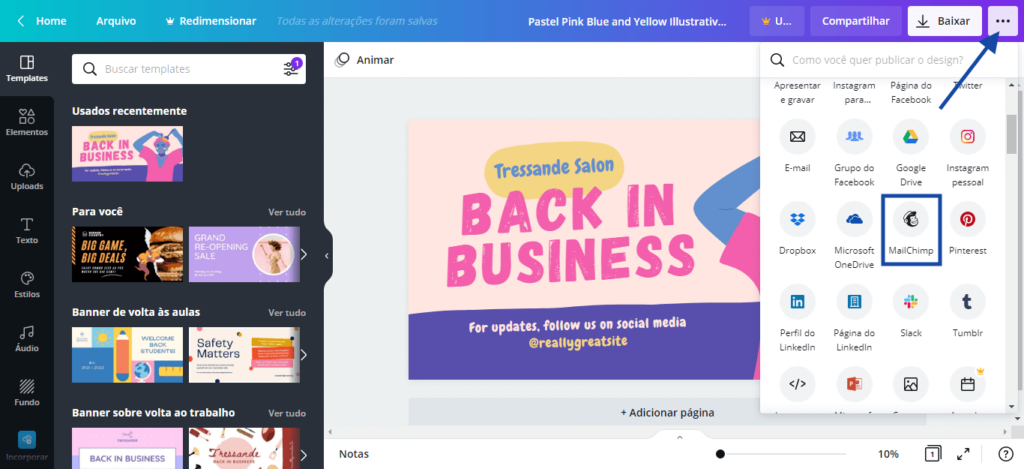Image resolution: width=1024 pixels, height=469 pixels.
Task: Select the Dropbox option
Action: pyautogui.click(x=797, y=230)
